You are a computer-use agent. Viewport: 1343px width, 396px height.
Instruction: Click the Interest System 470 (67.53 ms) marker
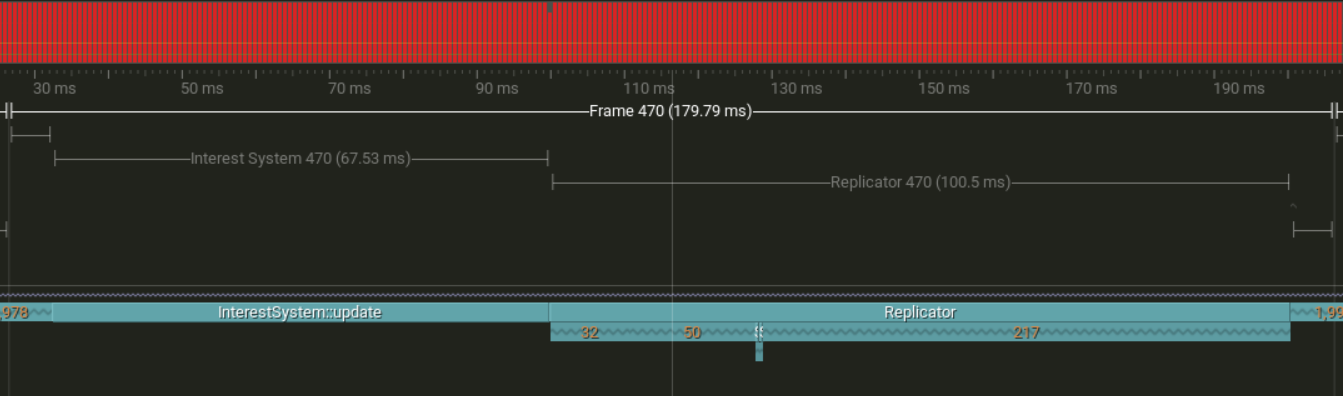pos(300,158)
